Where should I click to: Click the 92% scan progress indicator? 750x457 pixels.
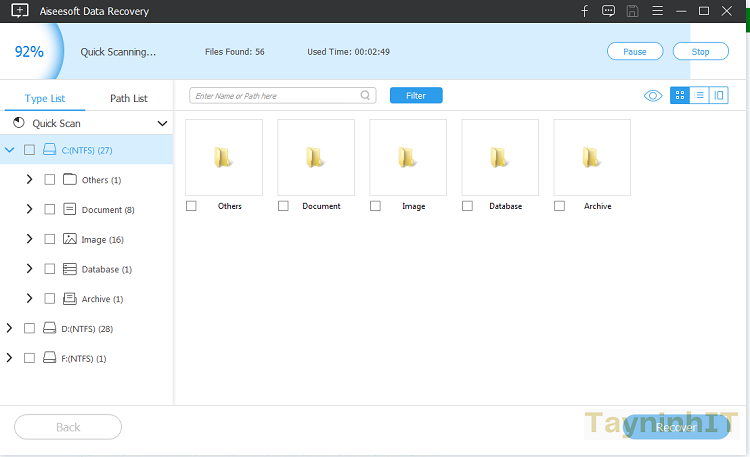point(29,51)
